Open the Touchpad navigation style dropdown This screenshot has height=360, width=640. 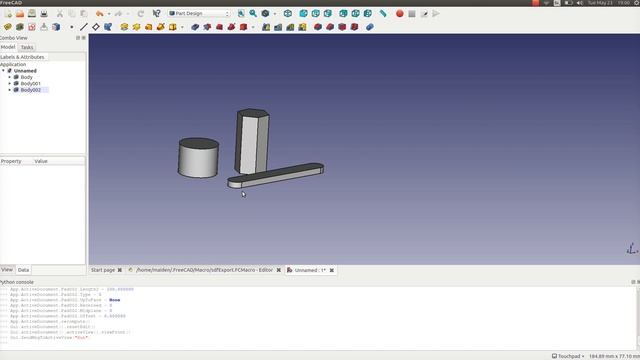(x=567, y=356)
